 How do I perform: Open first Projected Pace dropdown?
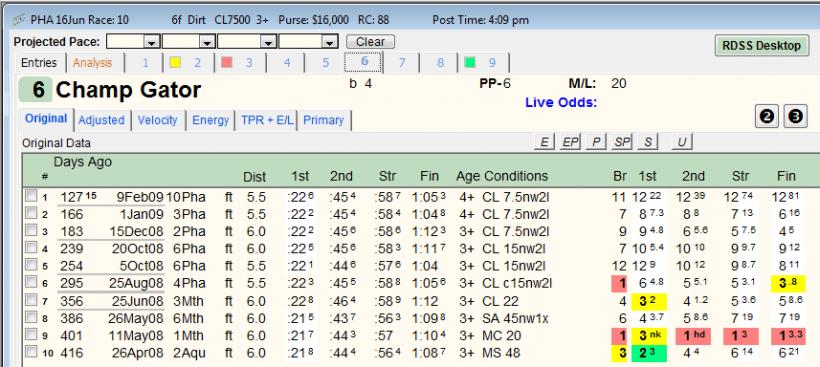pos(152,42)
